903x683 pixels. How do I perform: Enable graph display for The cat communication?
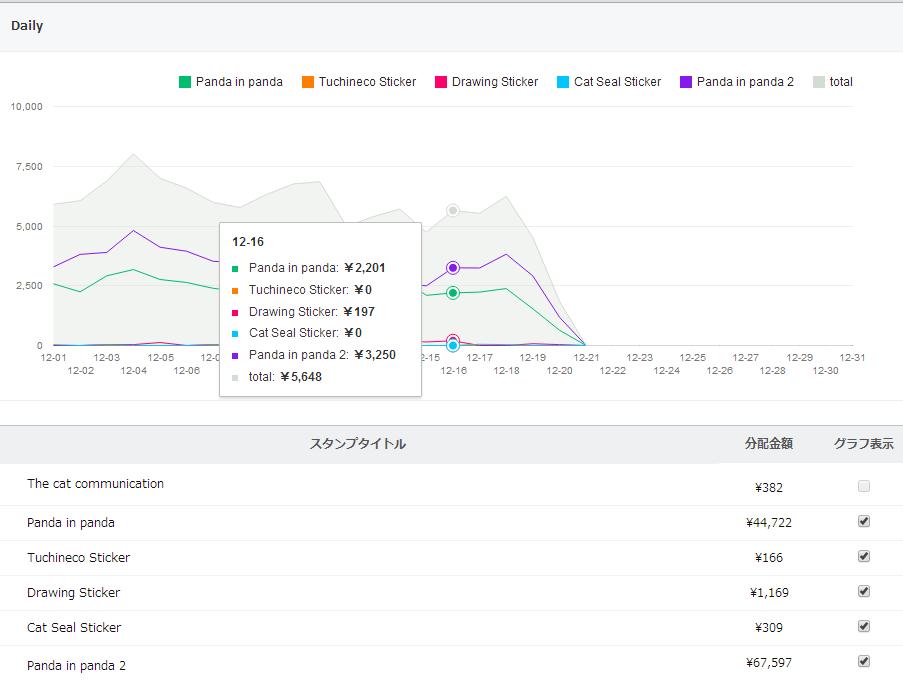click(864, 487)
